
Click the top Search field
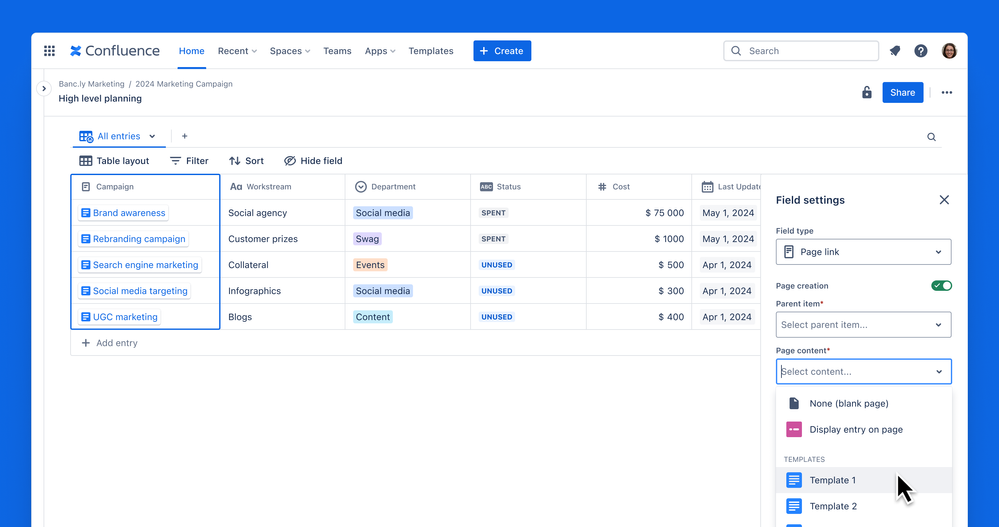(x=801, y=51)
